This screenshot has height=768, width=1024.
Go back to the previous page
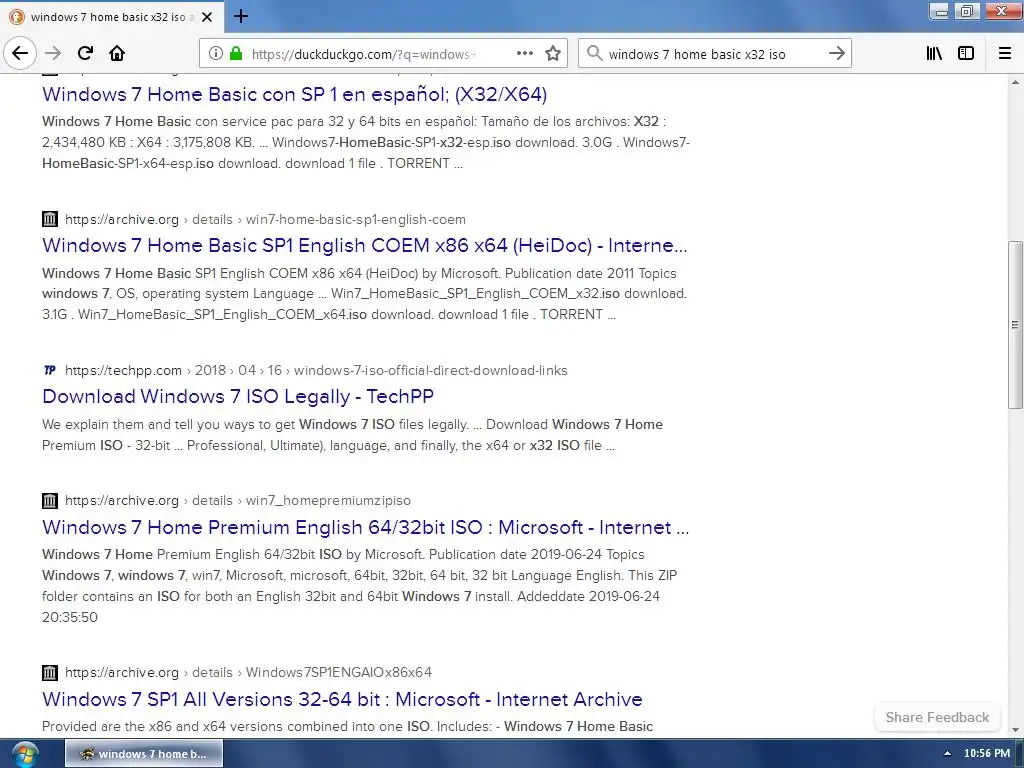tap(20, 53)
